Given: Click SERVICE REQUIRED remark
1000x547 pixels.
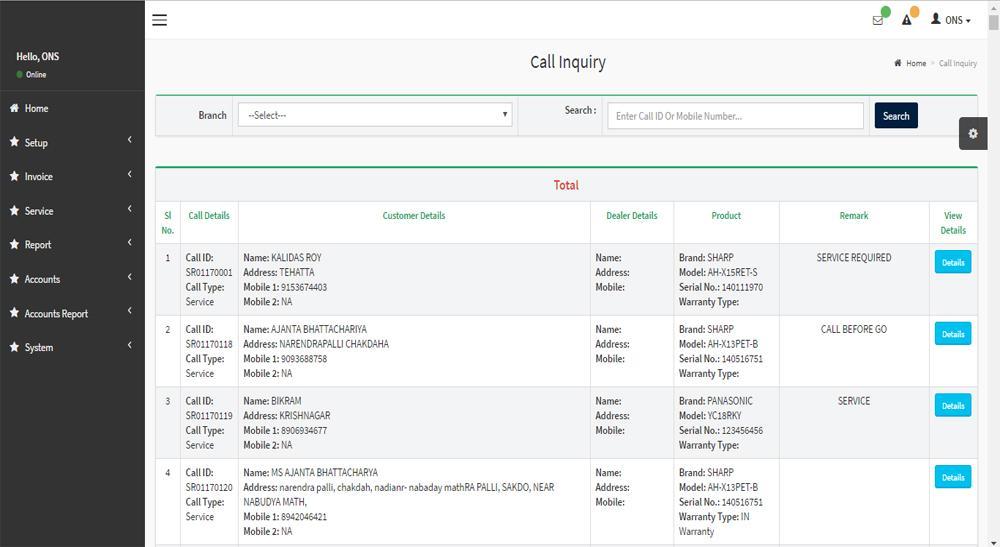Looking at the screenshot, I should tap(854, 258).
